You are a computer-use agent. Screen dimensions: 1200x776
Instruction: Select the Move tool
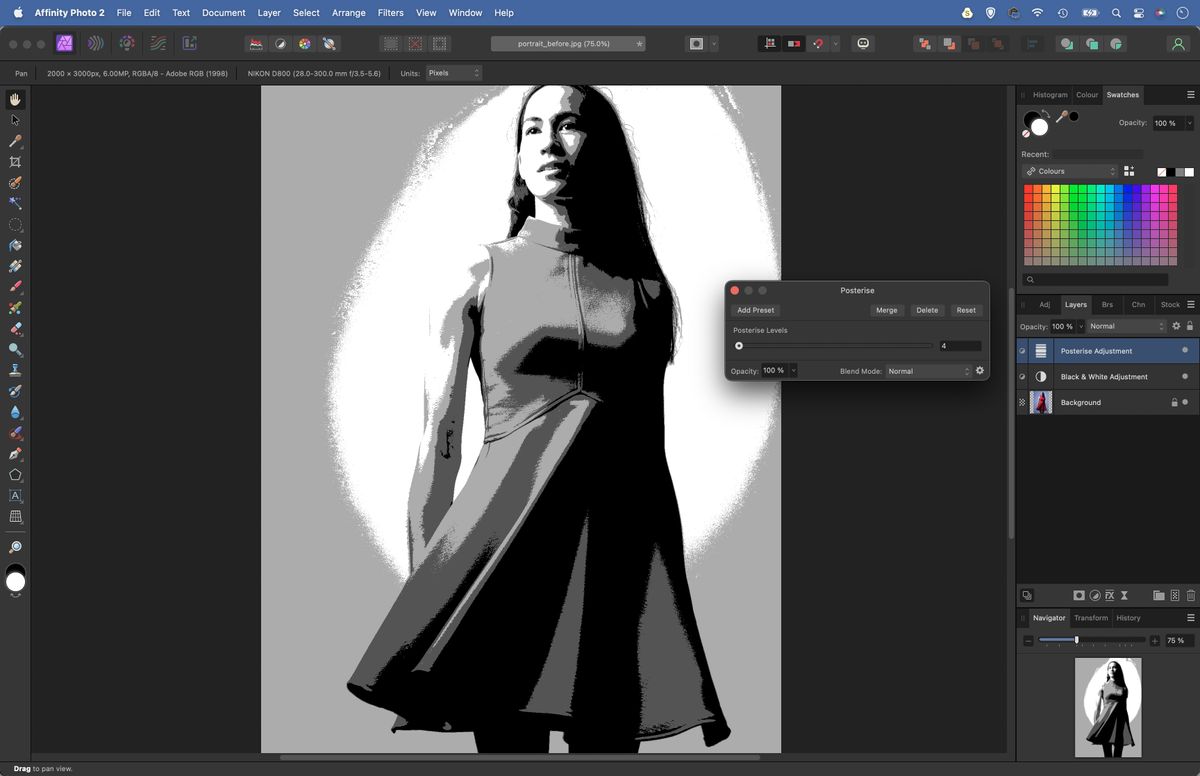click(14, 120)
